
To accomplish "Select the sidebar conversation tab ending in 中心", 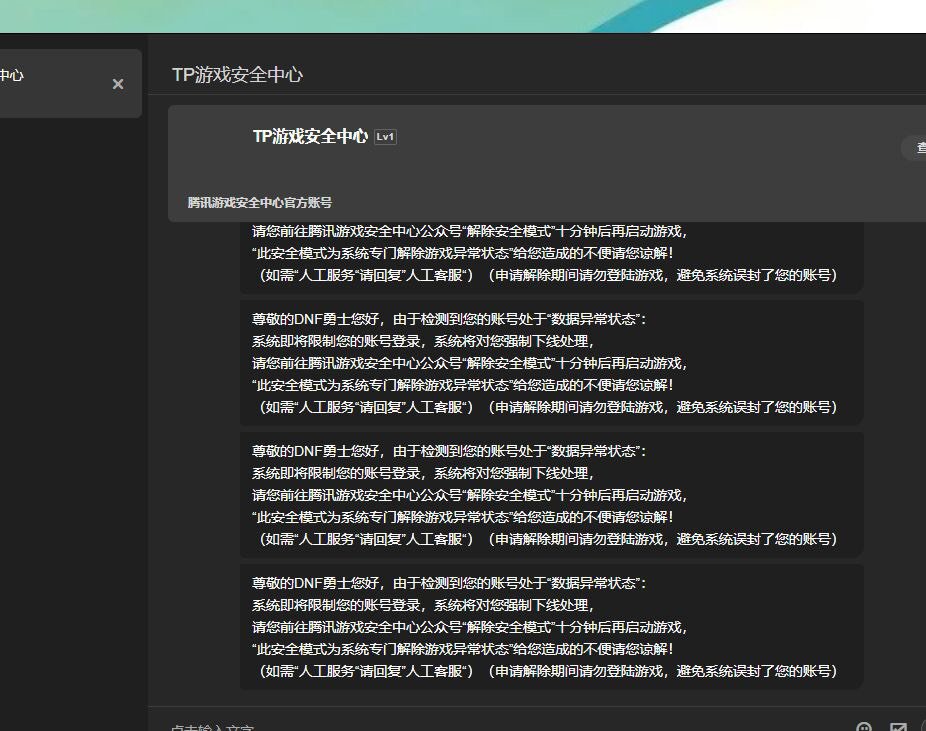I will coord(70,83).
